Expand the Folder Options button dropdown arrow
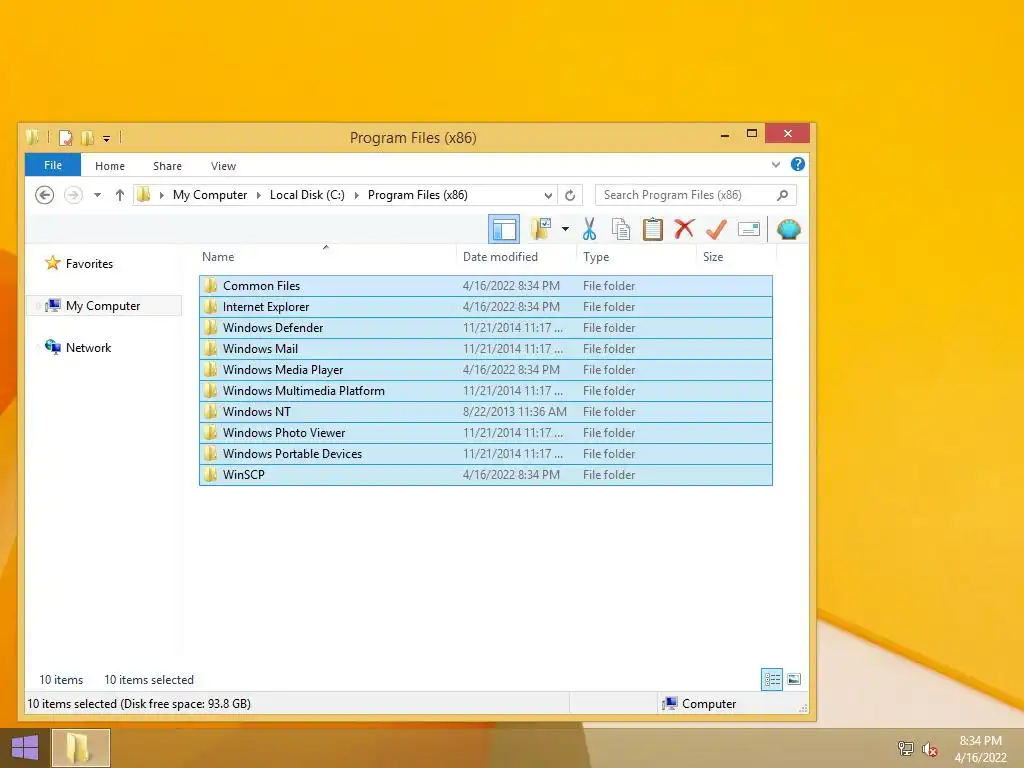Image resolution: width=1024 pixels, height=768 pixels. [x=566, y=229]
